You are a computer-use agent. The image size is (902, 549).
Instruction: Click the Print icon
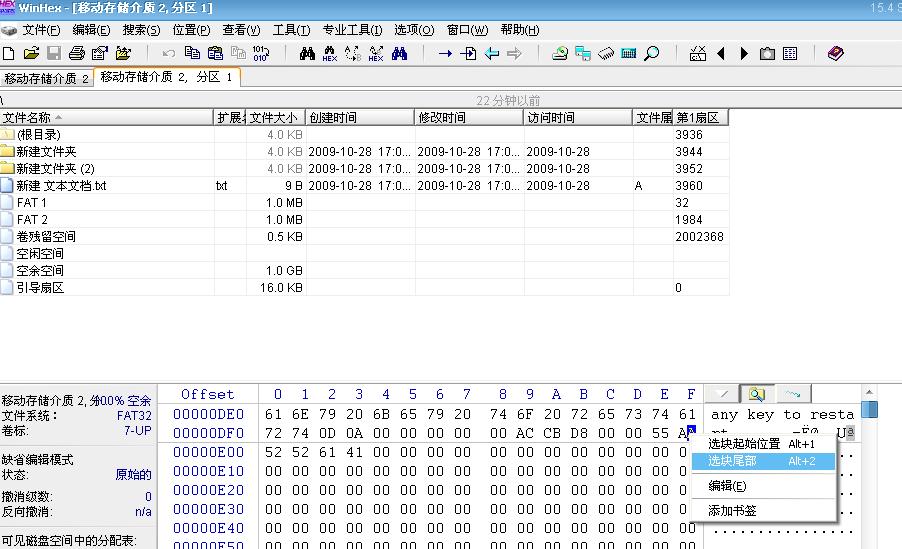click(x=77, y=54)
